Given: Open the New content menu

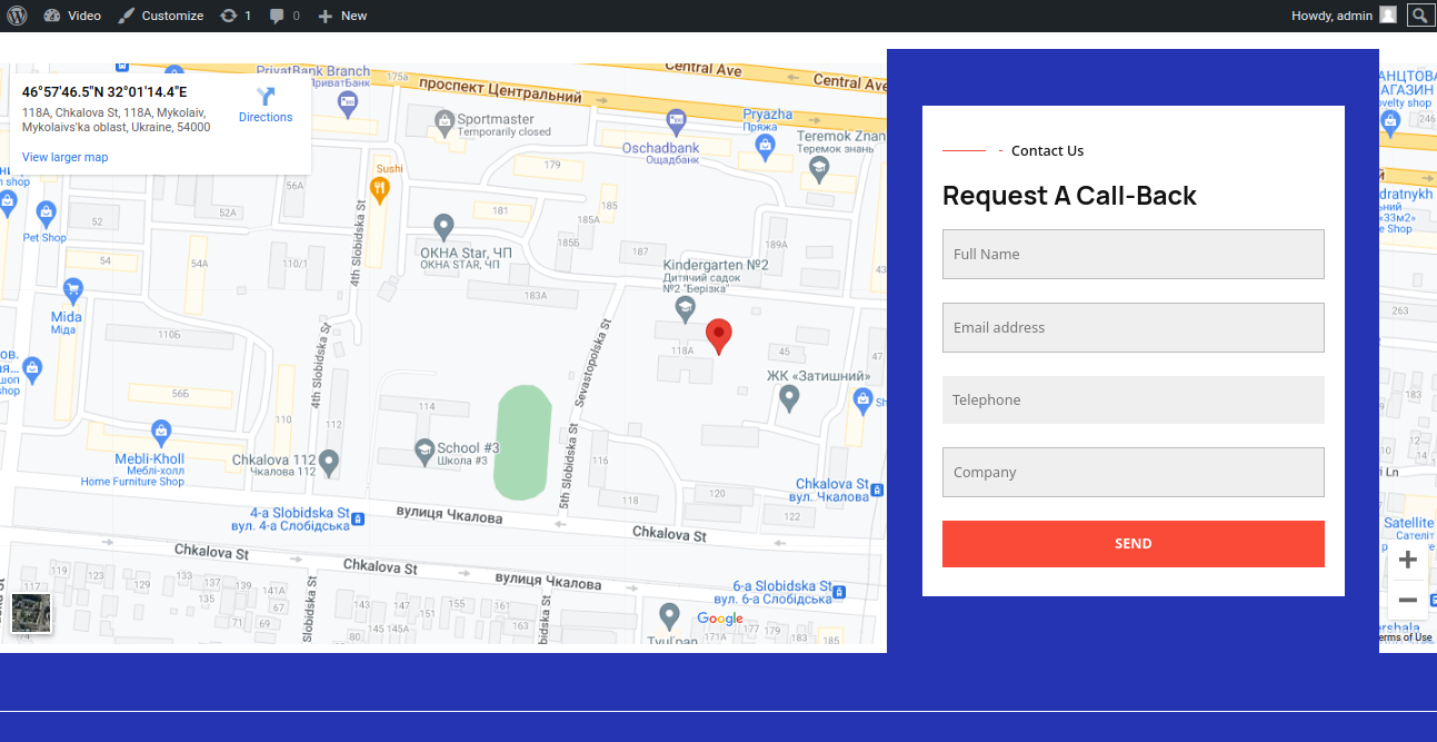Looking at the screenshot, I should click(342, 15).
